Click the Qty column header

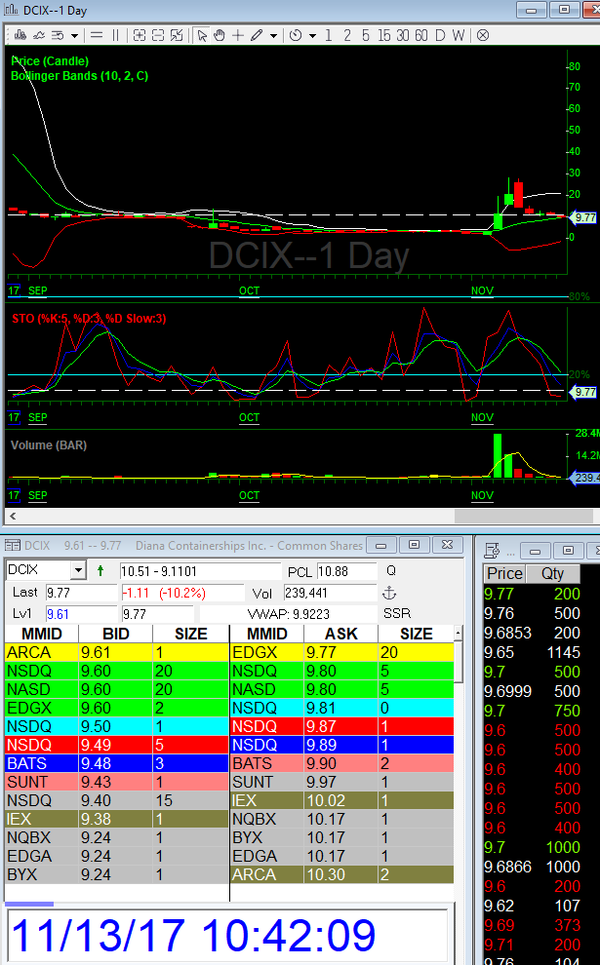tap(553, 574)
